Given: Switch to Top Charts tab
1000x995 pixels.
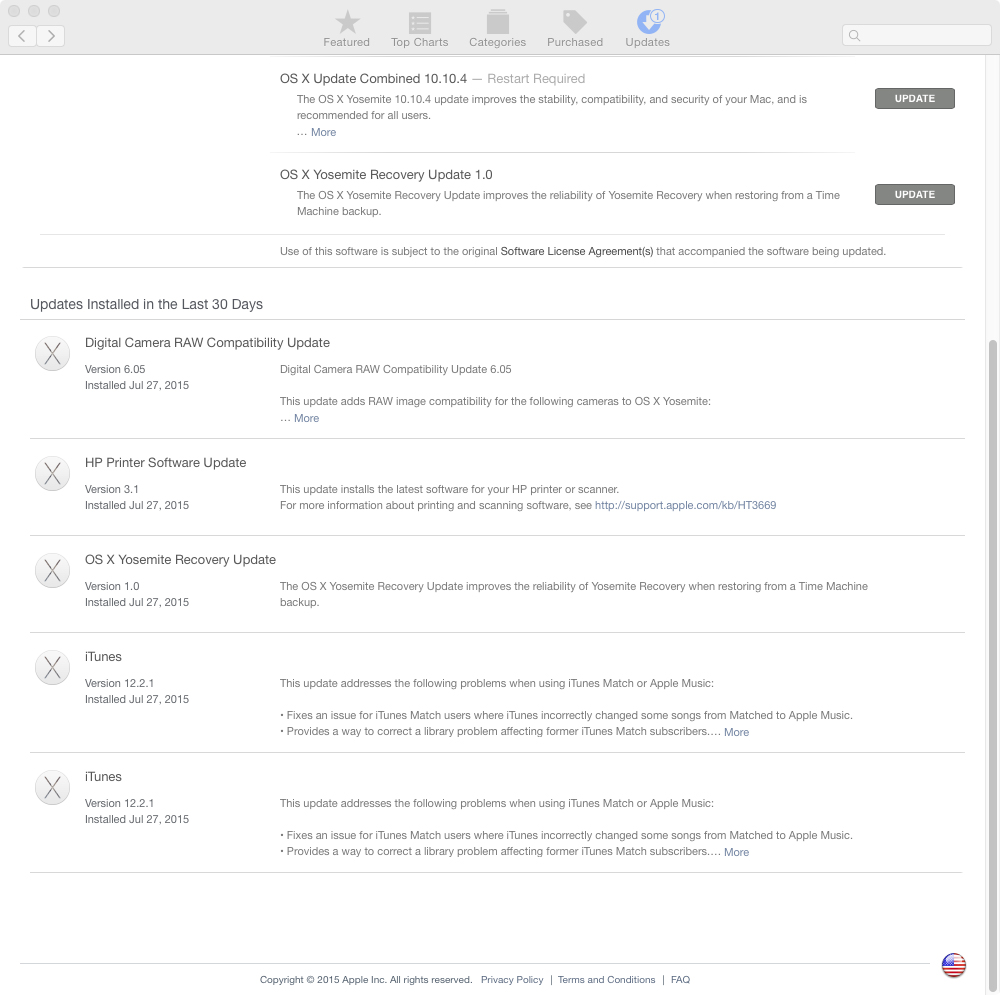Looking at the screenshot, I should click(420, 29).
